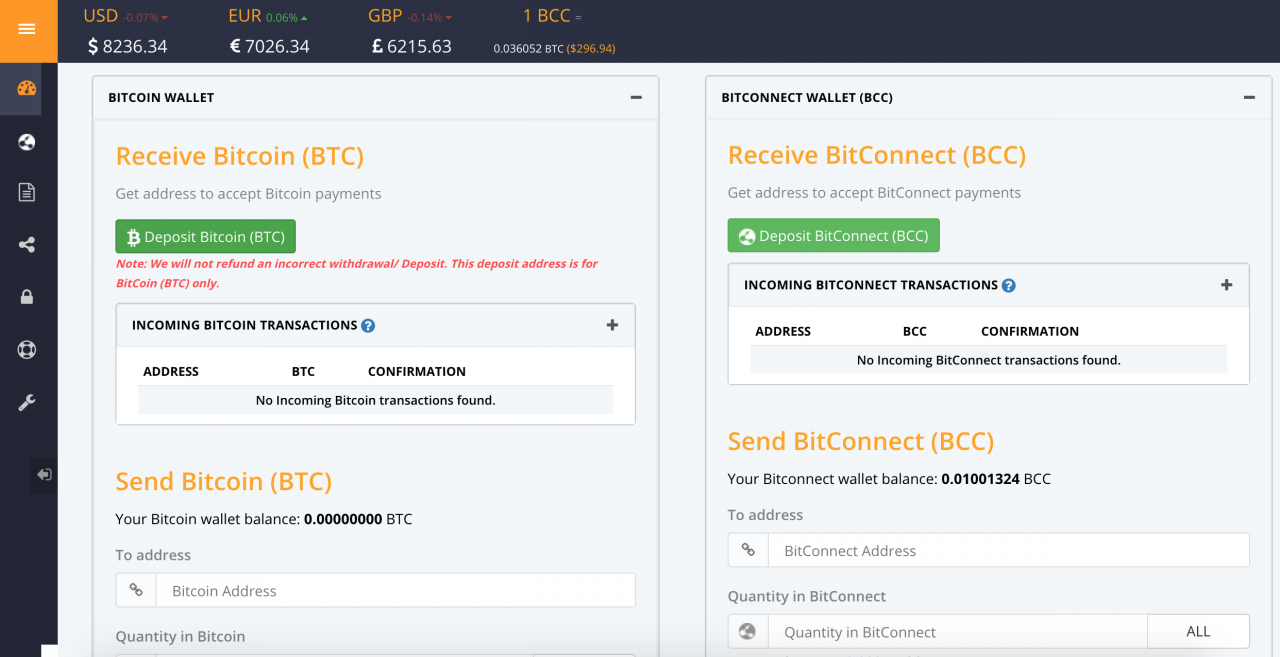Expand Incoming BitConnect Transactions section
Image resolution: width=1280 pixels, height=657 pixels.
pyautogui.click(x=1226, y=284)
